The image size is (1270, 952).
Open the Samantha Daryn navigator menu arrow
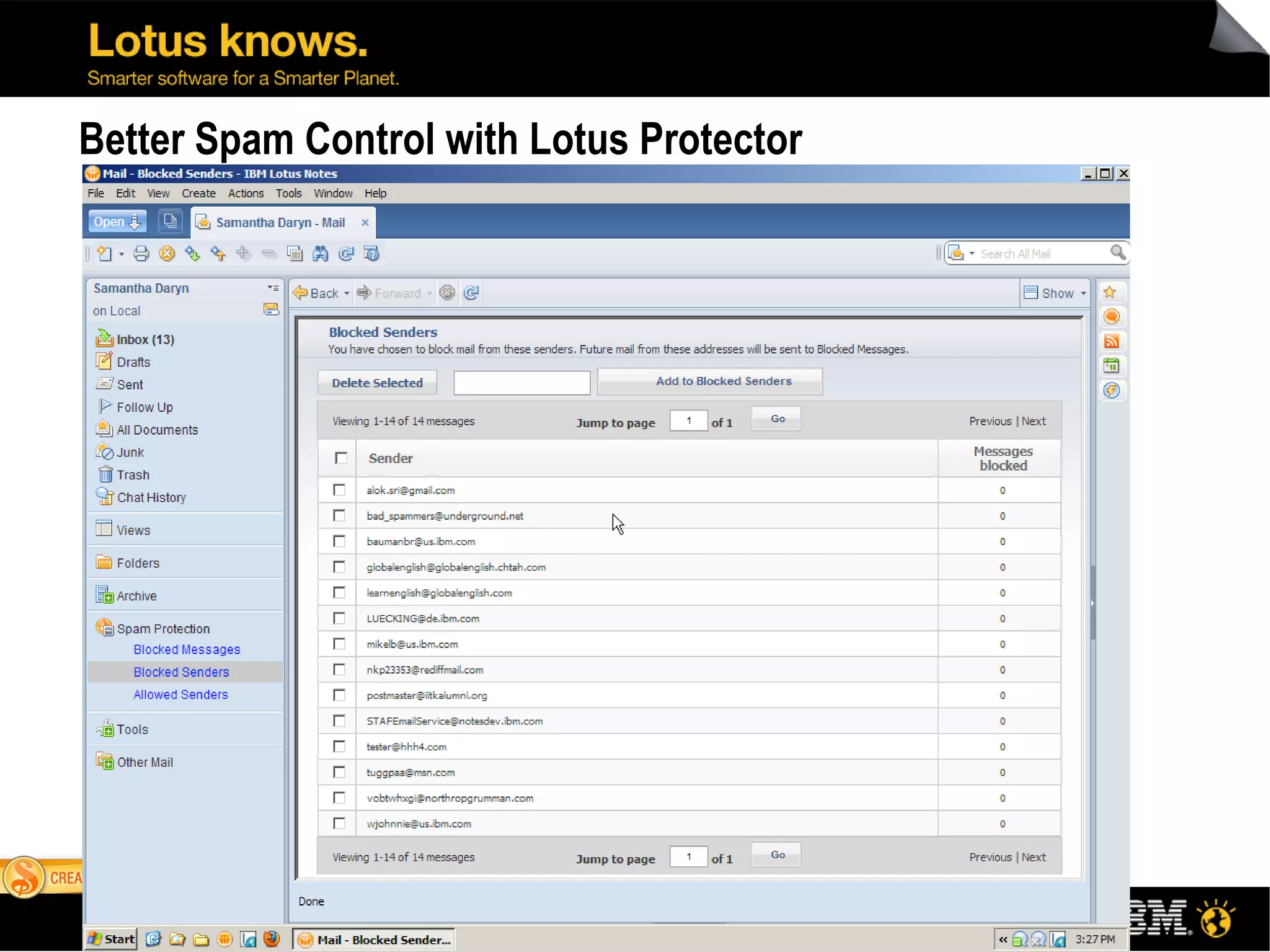pos(272,288)
